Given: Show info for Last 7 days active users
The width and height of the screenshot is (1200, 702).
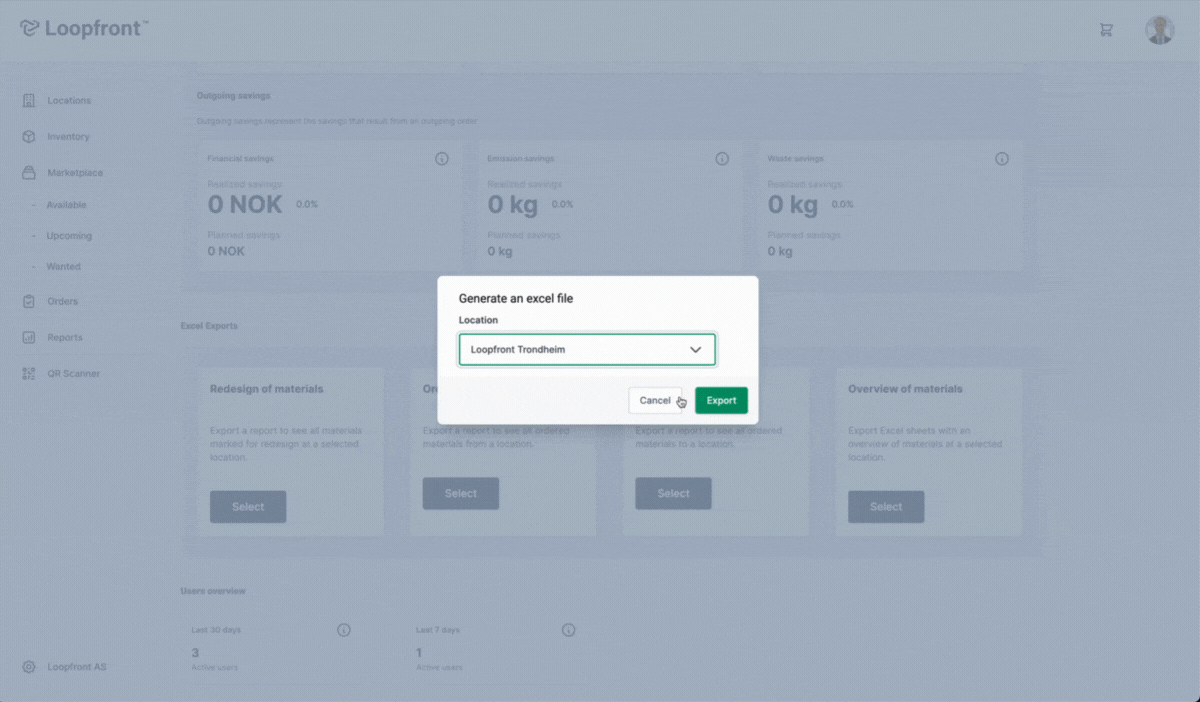Looking at the screenshot, I should pyautogui.click(x=569, y=630).
